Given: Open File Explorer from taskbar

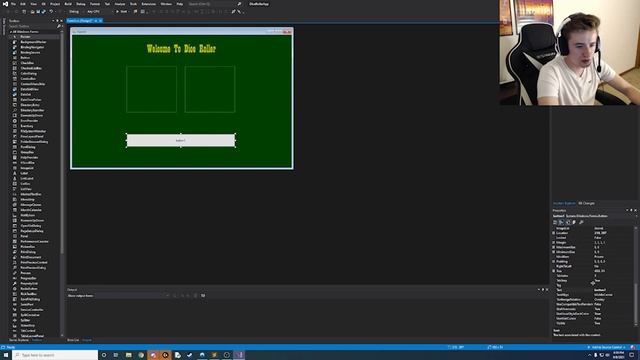Looking at the screenshot, I should pyautogui.click(x=128, y=355).
